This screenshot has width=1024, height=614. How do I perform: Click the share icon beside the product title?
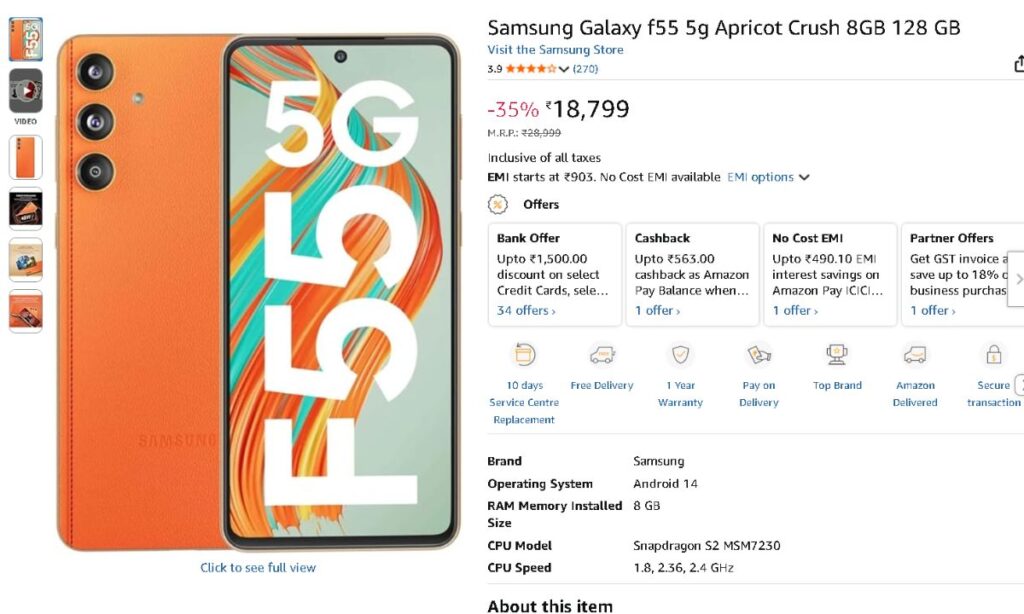point(1018,62)
